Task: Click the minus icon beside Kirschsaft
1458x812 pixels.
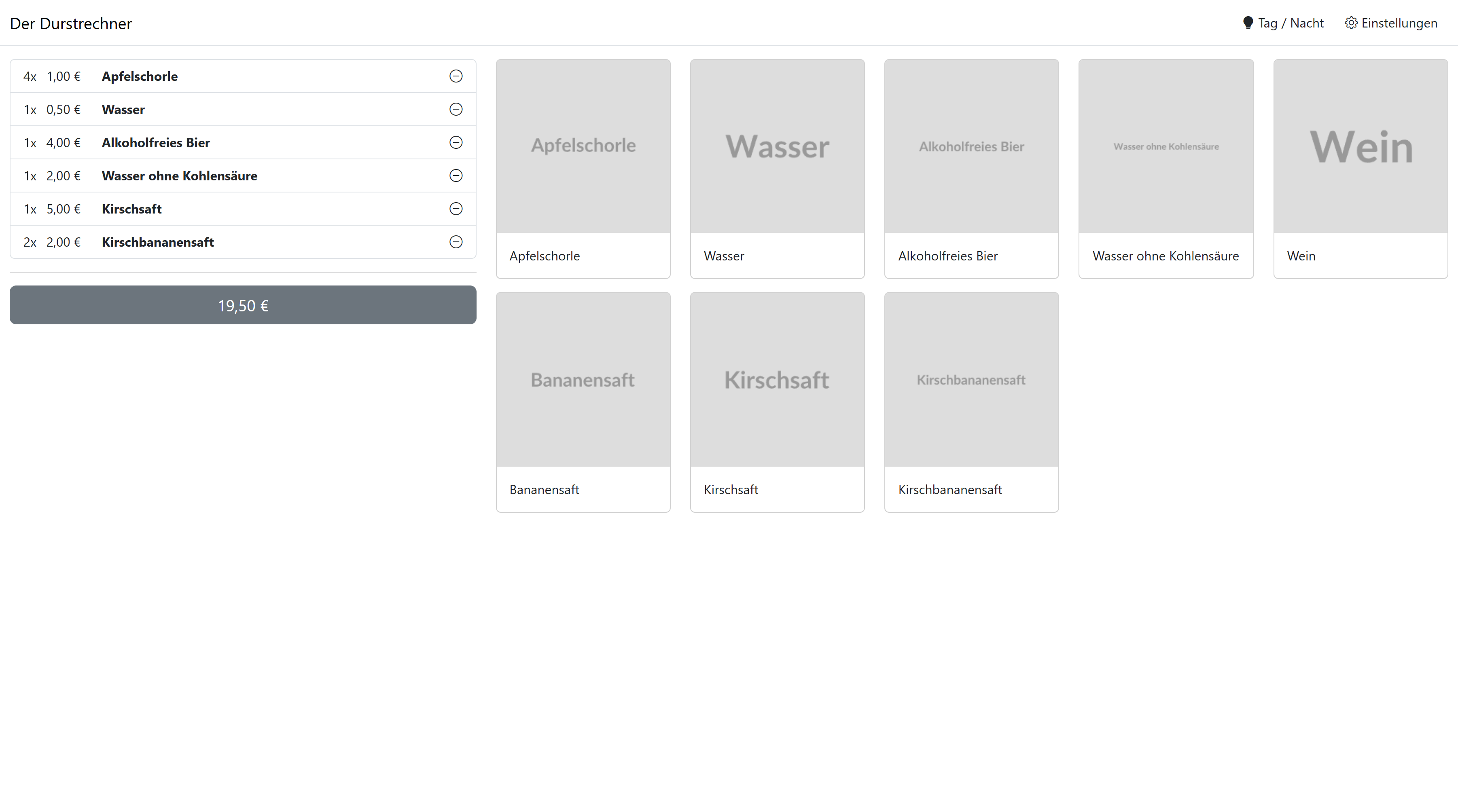Action: [456, 209]
